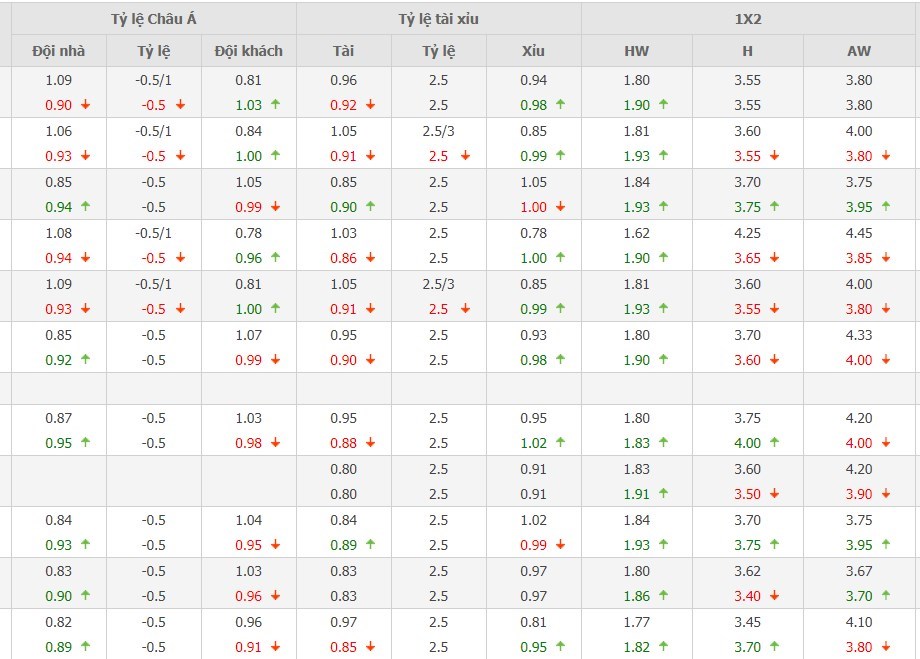Click the HW column header

pos(636,51)
